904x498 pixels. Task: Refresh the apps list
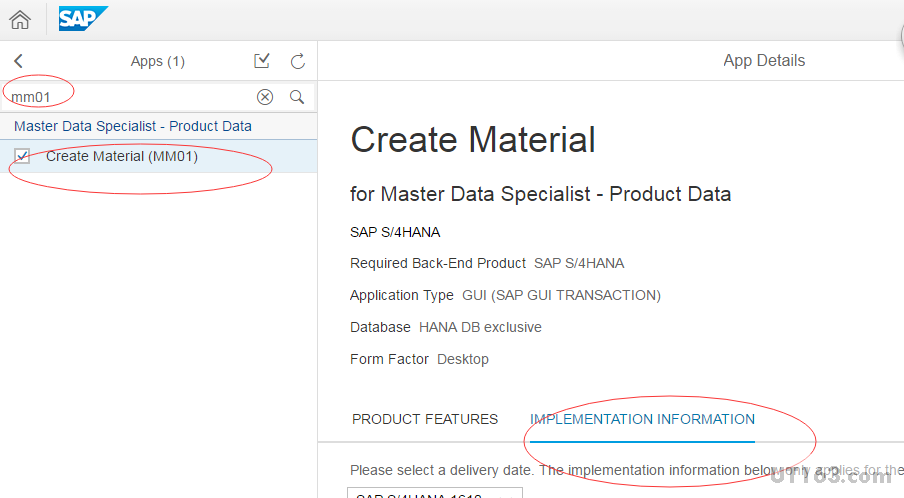[297, 61]
